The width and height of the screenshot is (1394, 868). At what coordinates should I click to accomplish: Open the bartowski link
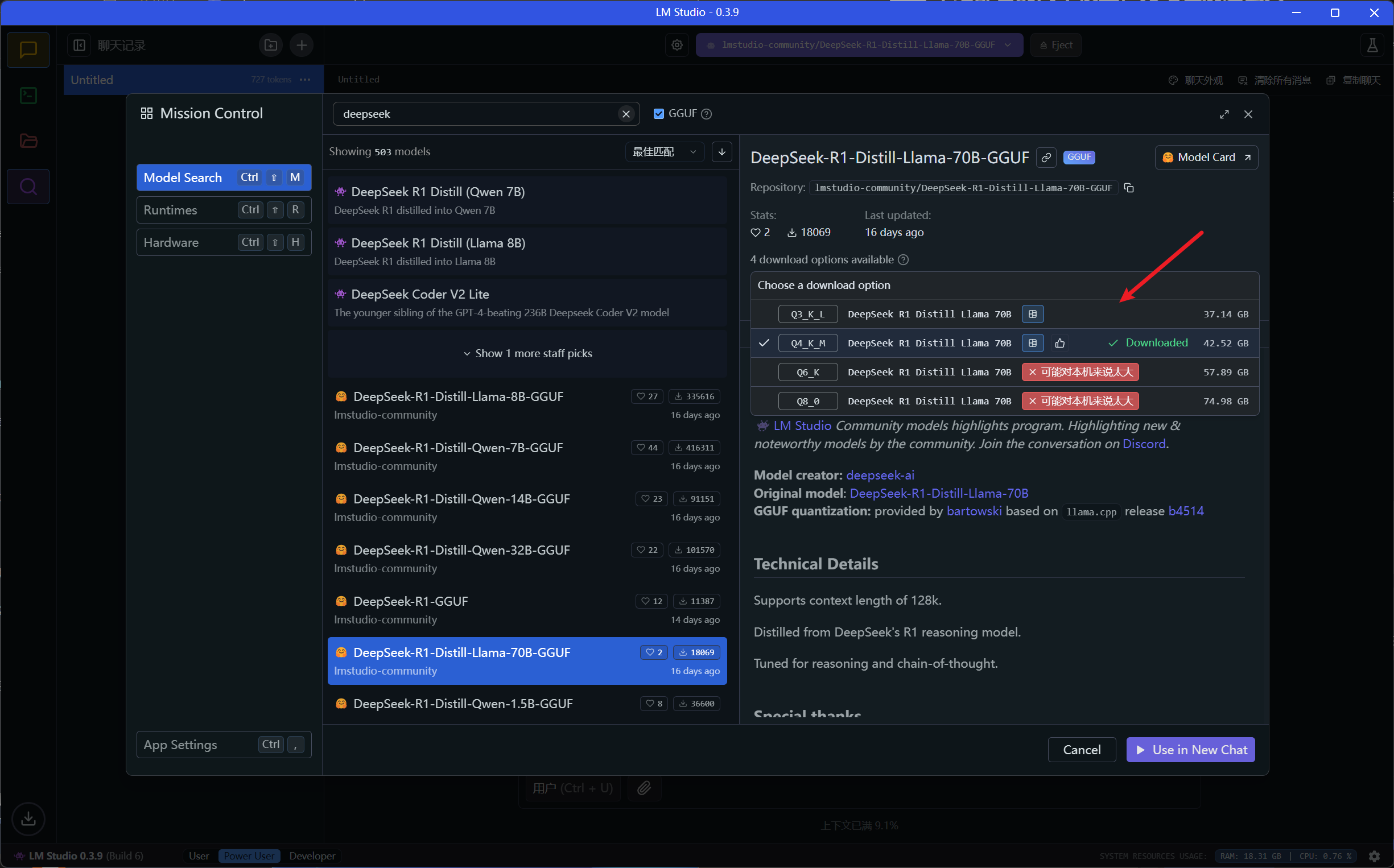click(974, 511)
